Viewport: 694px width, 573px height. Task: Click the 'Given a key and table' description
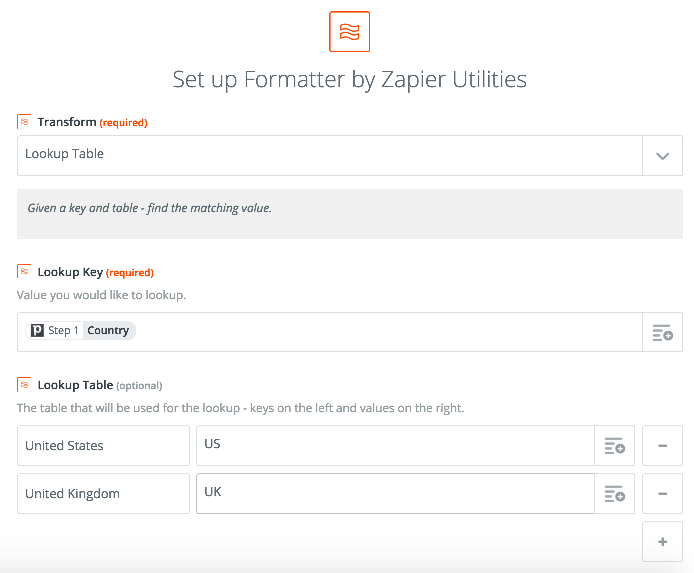(x=149, y=208)
